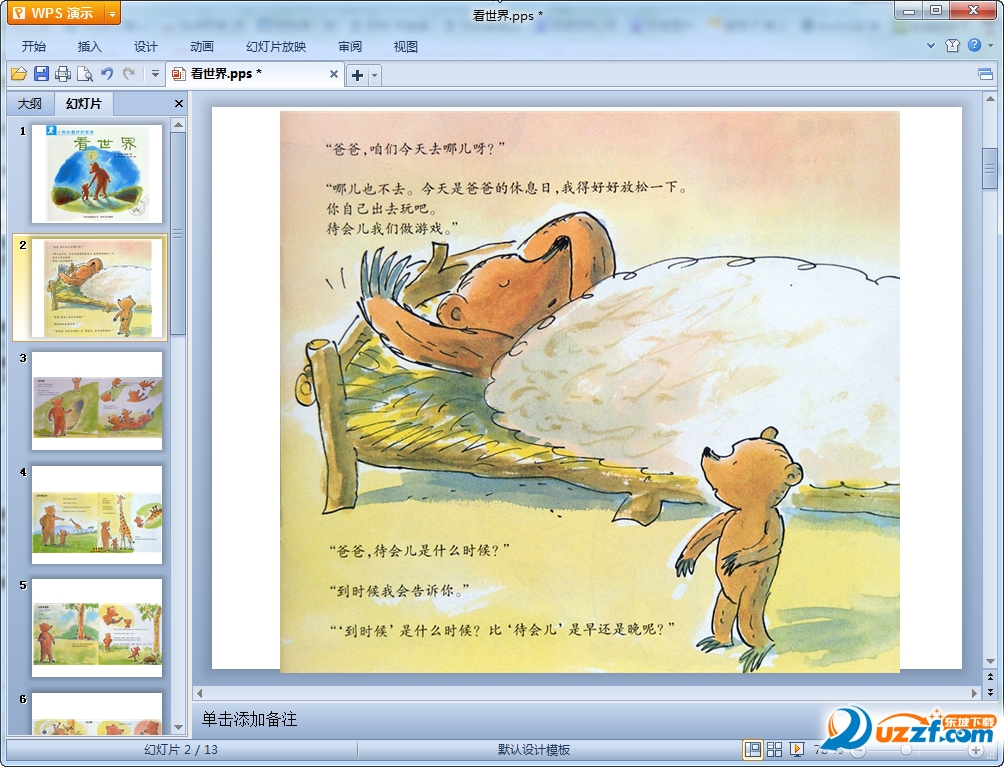The height and width of the screenshot is (767, 1004).
Task: Switch to Normal view icon in status bar
Action: [753, 750]
